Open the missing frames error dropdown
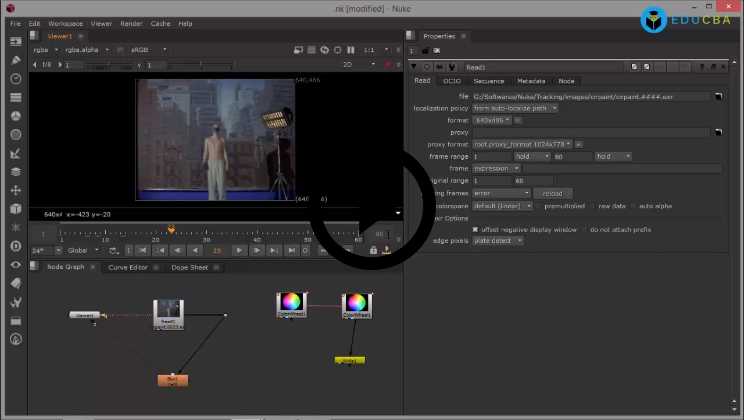This screenshot has width=744, height=420. [x=501, y=193]
